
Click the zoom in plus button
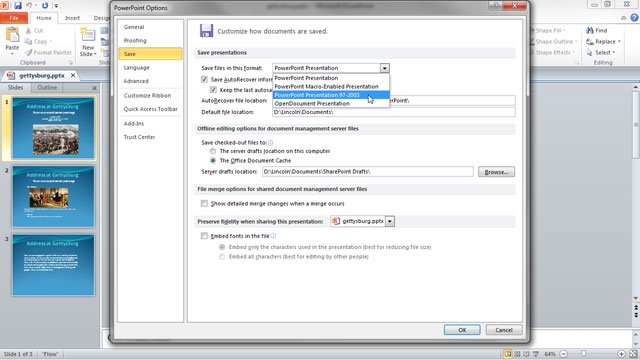(621, 354)
